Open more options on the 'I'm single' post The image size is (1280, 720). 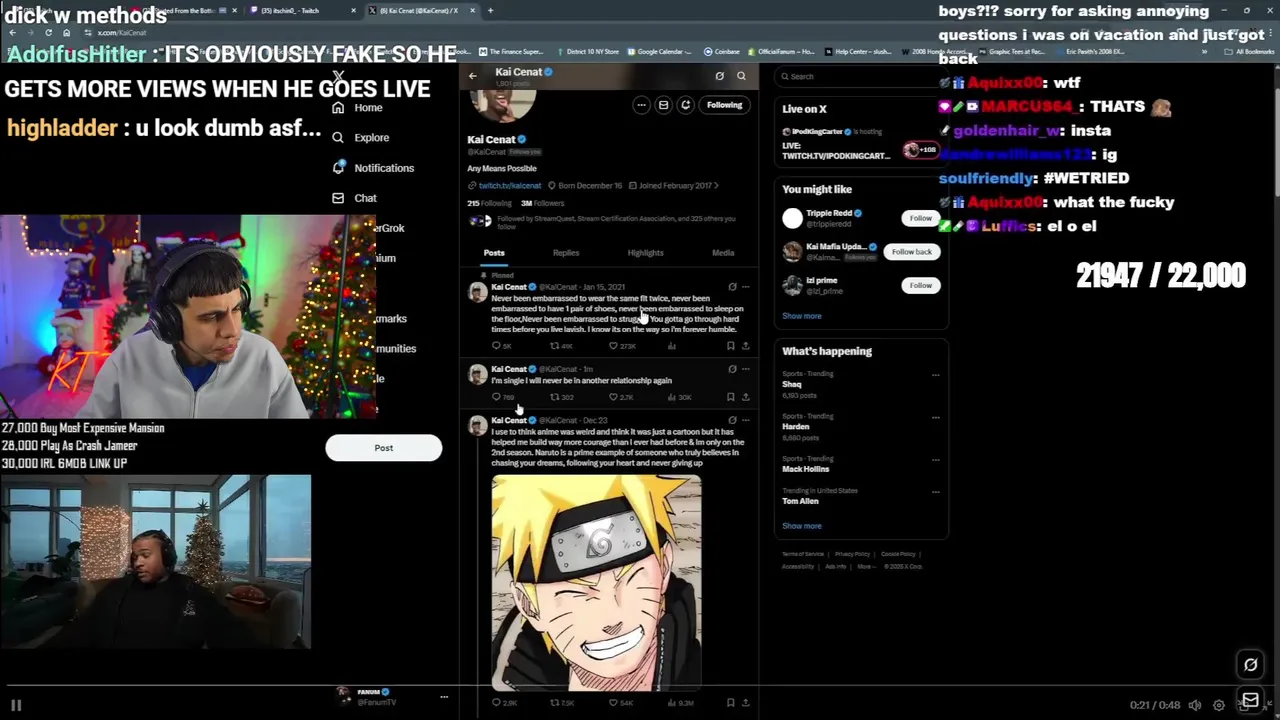[745, 369]
